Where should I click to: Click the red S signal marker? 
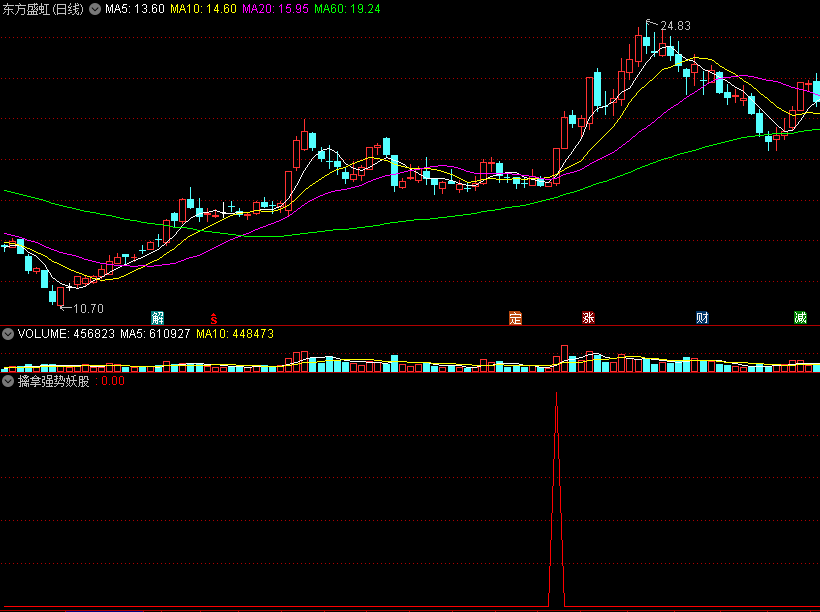[x=213, y=318]
